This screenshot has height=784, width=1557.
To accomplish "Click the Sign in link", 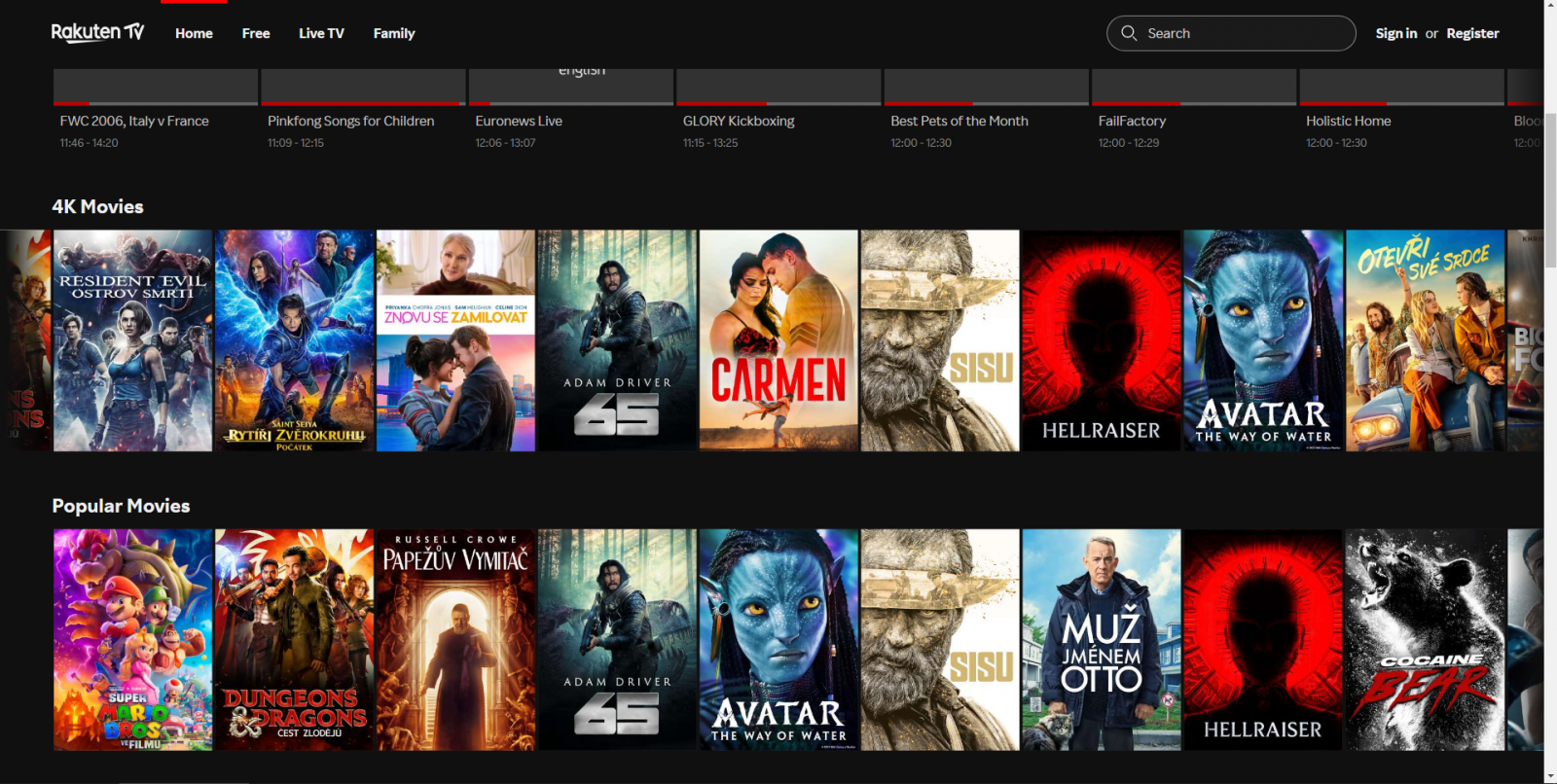I will tap(1395, 33).
